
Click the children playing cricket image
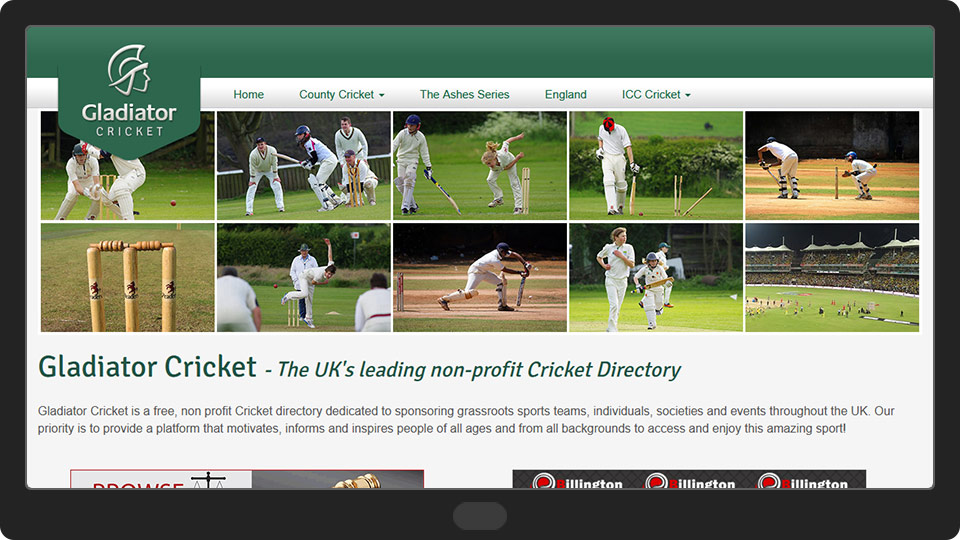656,277
